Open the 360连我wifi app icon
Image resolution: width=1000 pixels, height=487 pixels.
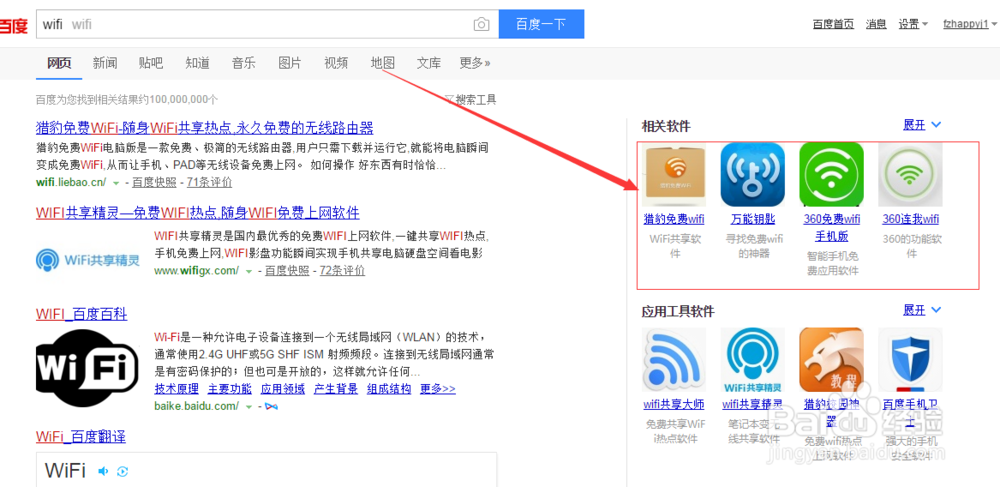click(x=910, y=175)
